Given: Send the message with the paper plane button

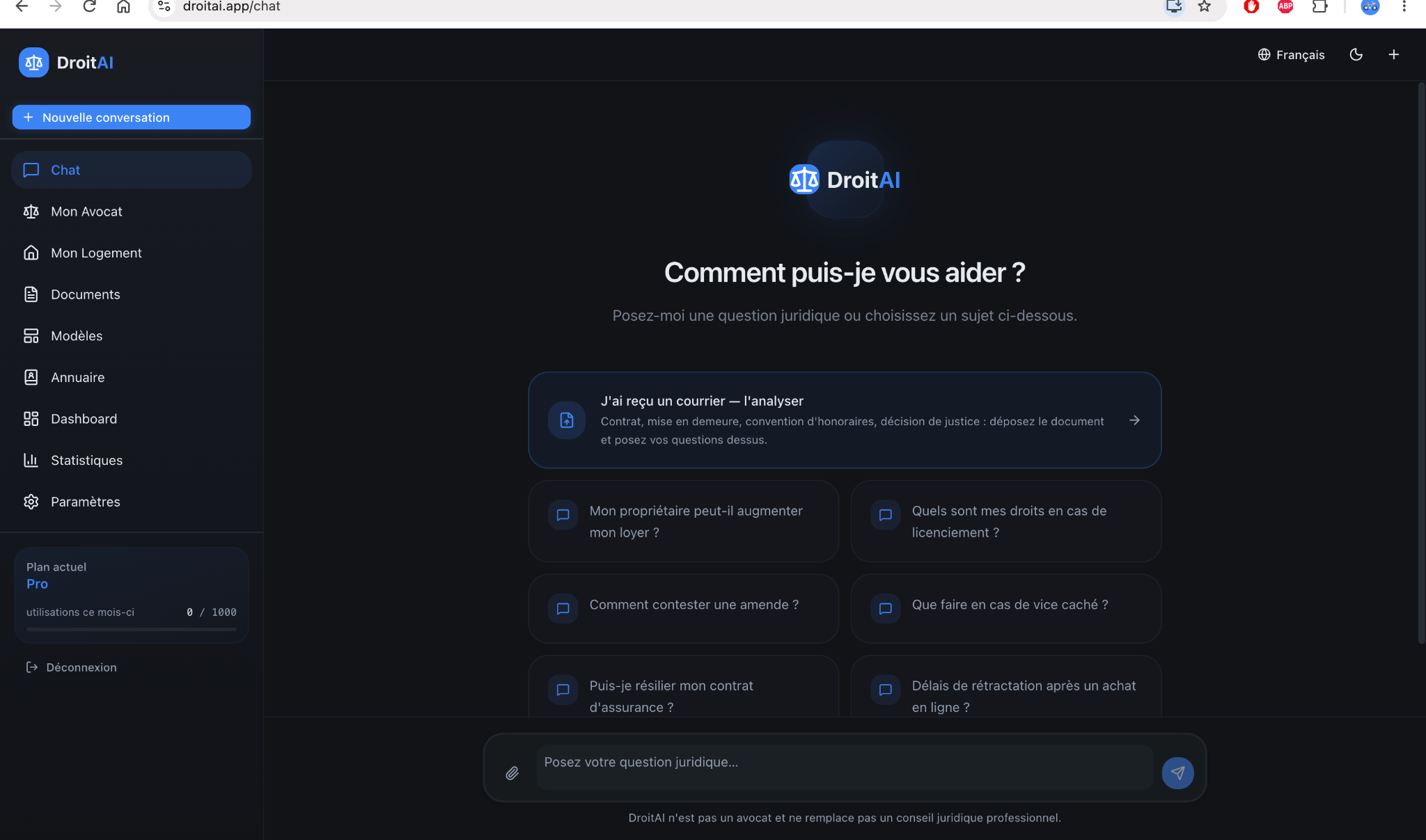Looking at the screenshot, I should tap(1177, 773).
